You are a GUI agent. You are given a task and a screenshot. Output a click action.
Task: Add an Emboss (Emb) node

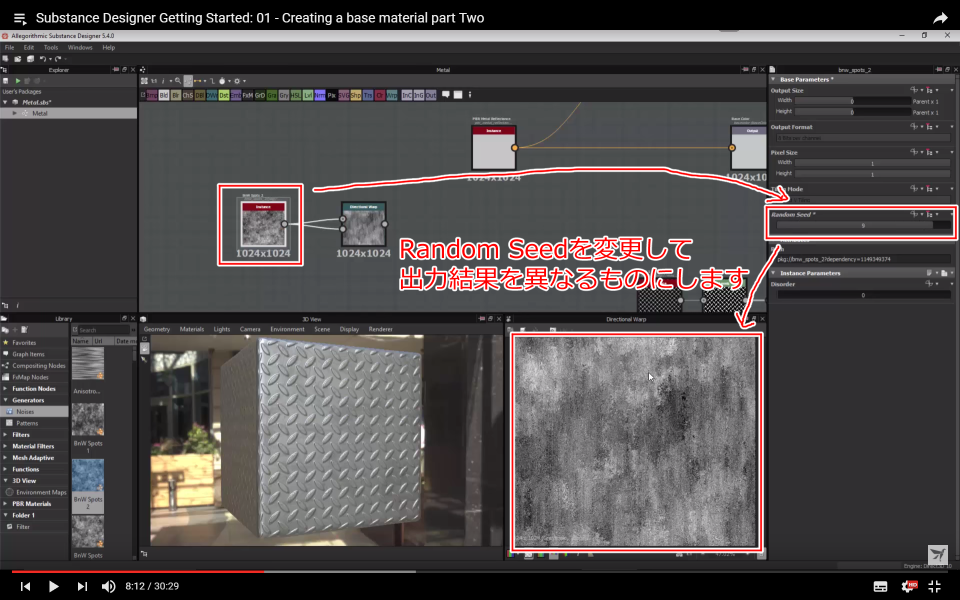click(x=236, y=96)
